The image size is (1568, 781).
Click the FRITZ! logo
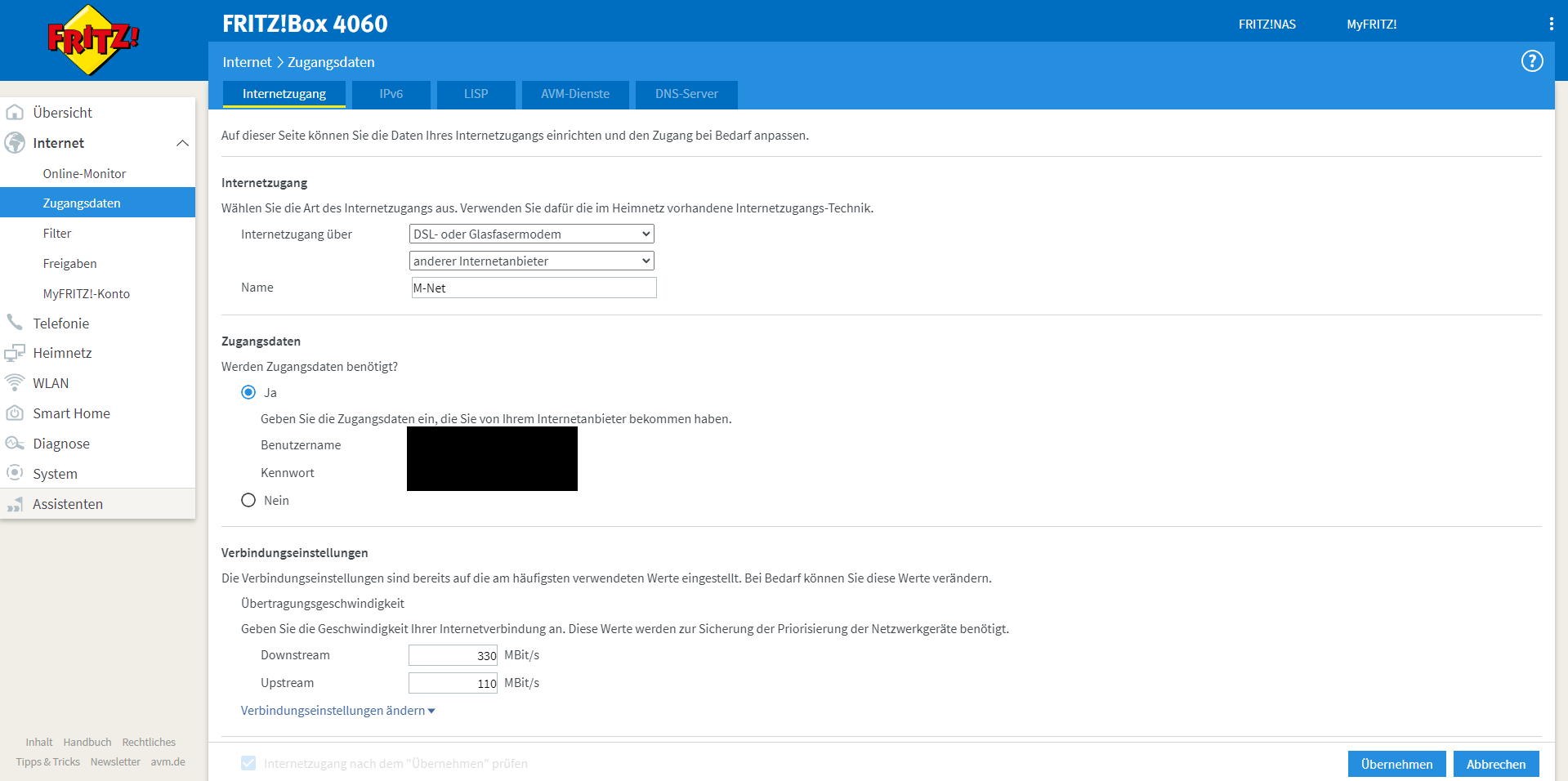(x=93, y=39)
